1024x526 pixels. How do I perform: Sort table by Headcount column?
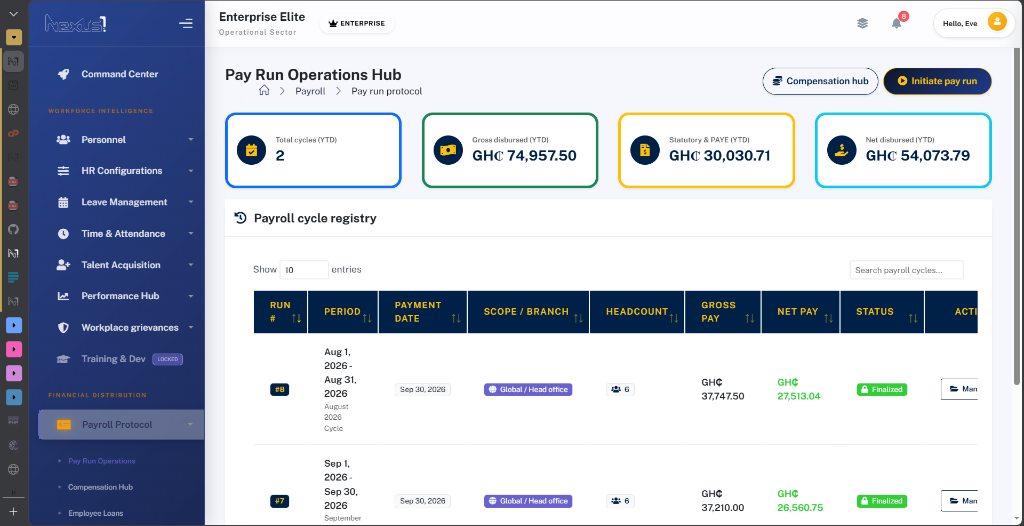pos(637,312)
